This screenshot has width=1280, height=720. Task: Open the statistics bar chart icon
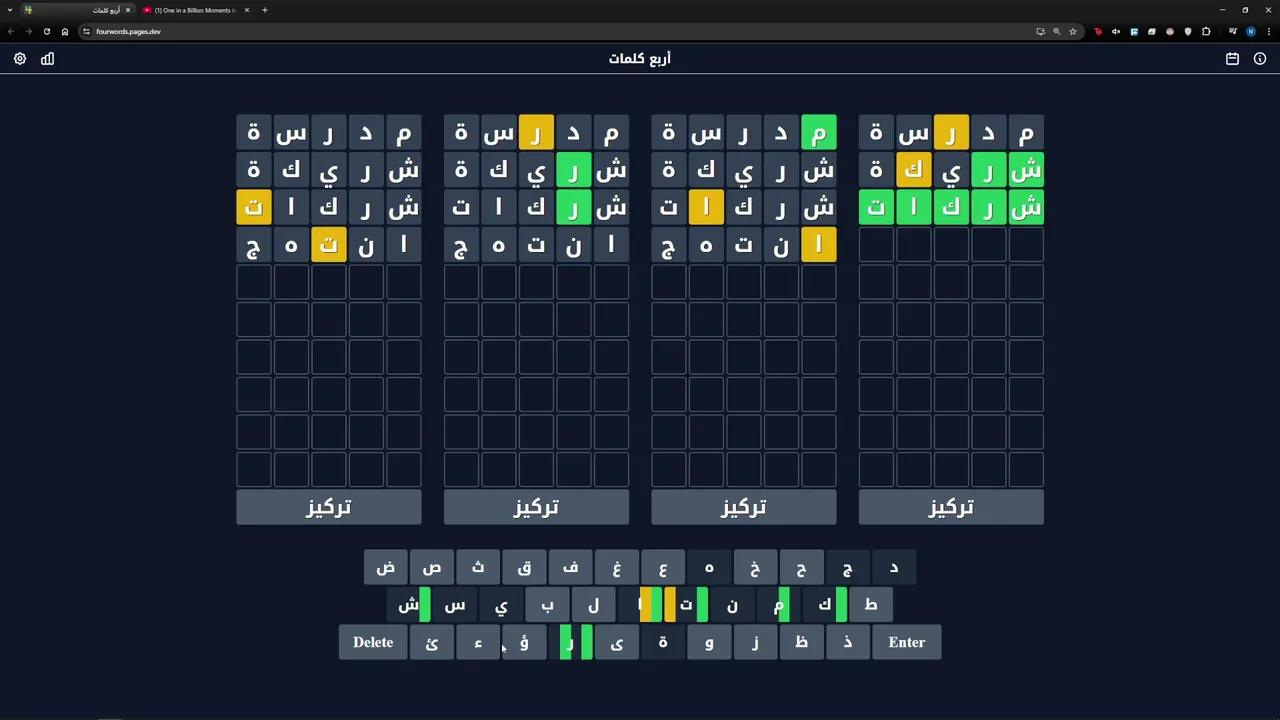[x=47, y=59]
